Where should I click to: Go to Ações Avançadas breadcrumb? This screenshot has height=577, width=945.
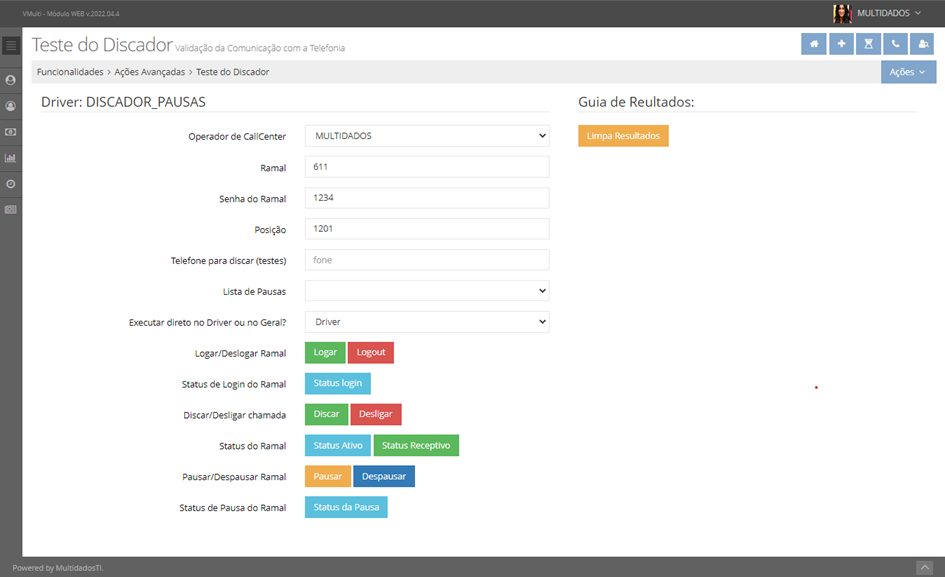(149, 72)
